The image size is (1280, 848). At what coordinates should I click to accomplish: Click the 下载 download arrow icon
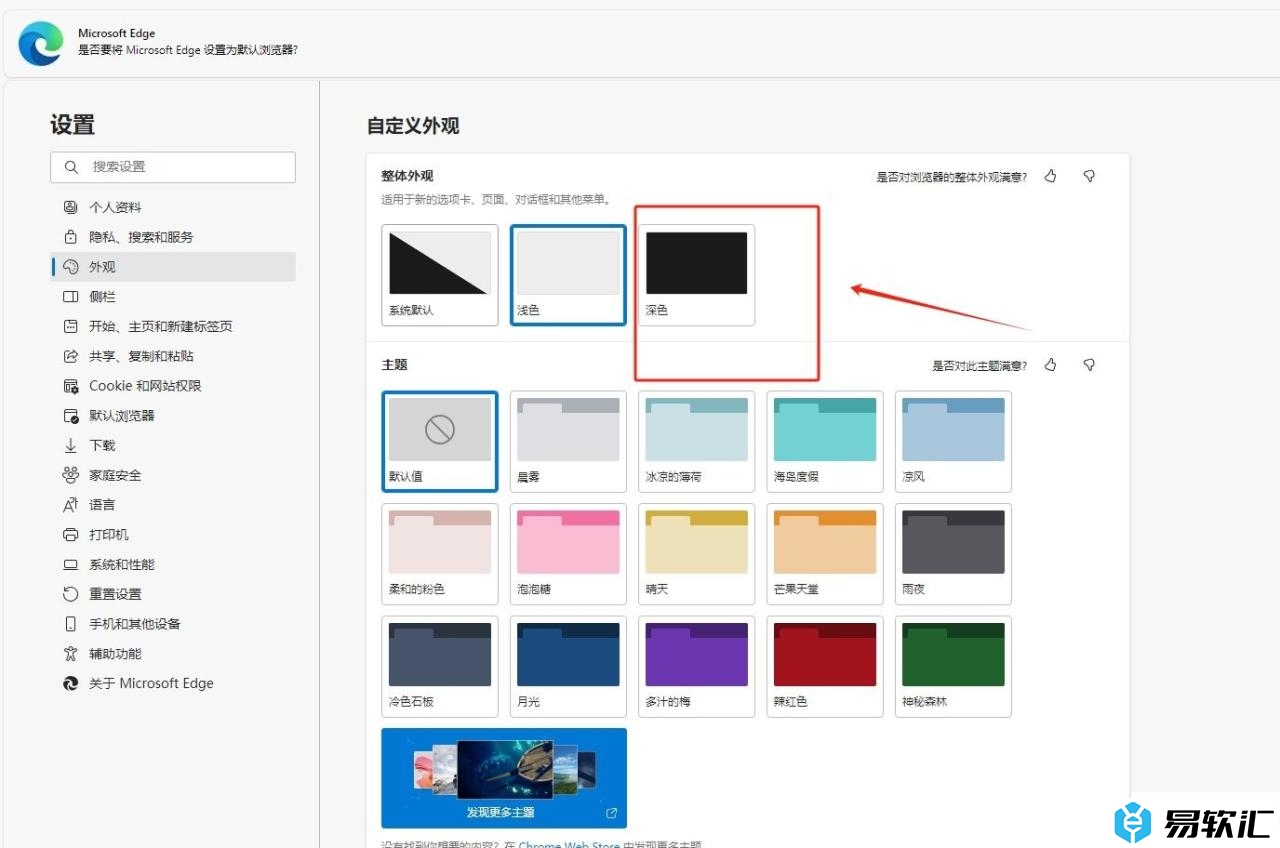(x=71, y=445)
